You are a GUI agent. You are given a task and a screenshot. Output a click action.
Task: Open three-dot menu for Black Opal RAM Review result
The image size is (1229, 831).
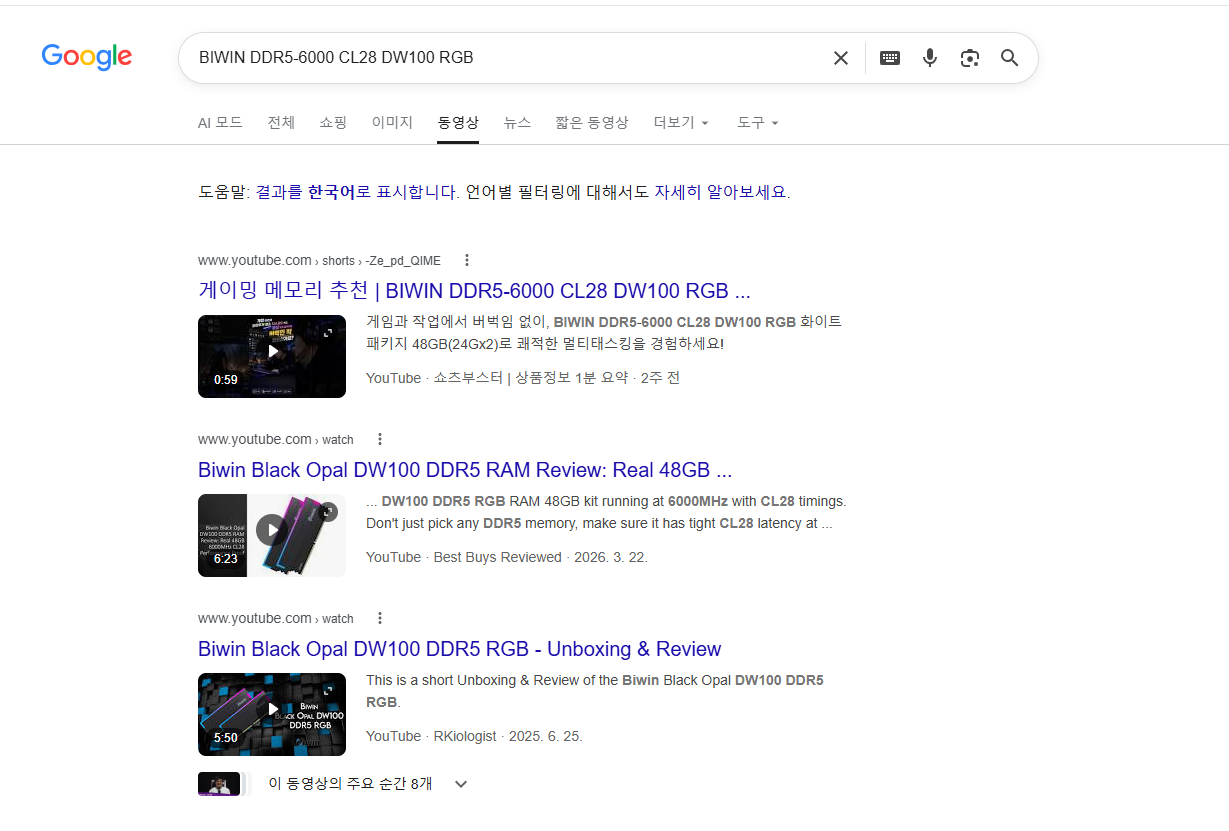coord(380,439)
